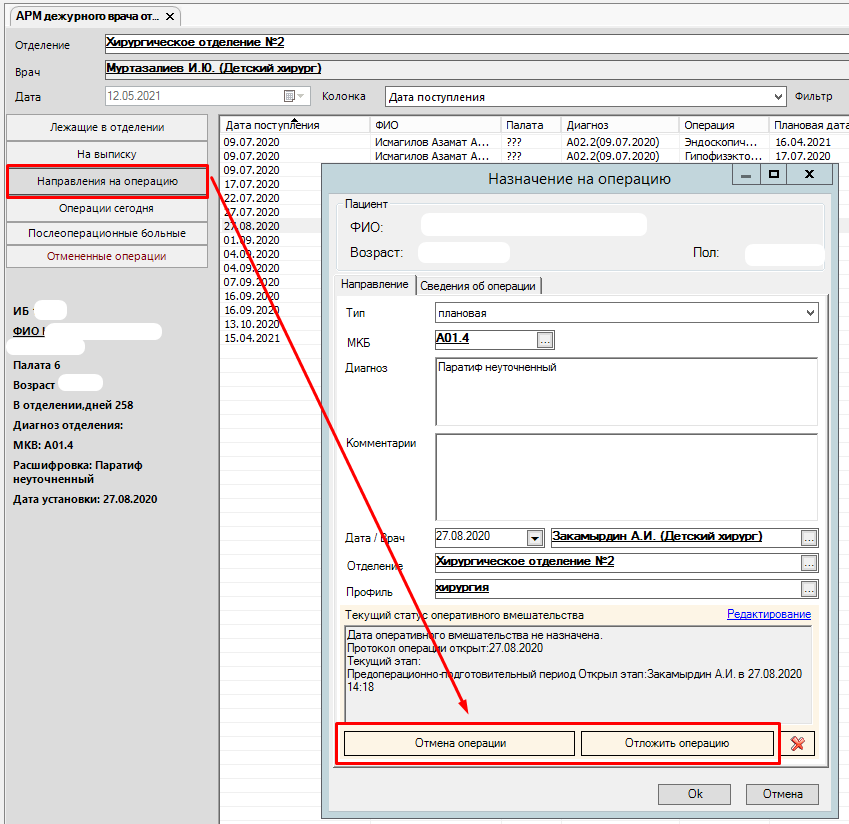Click the planned date cell 16.04.2021
849x824 pixels.
803,142
